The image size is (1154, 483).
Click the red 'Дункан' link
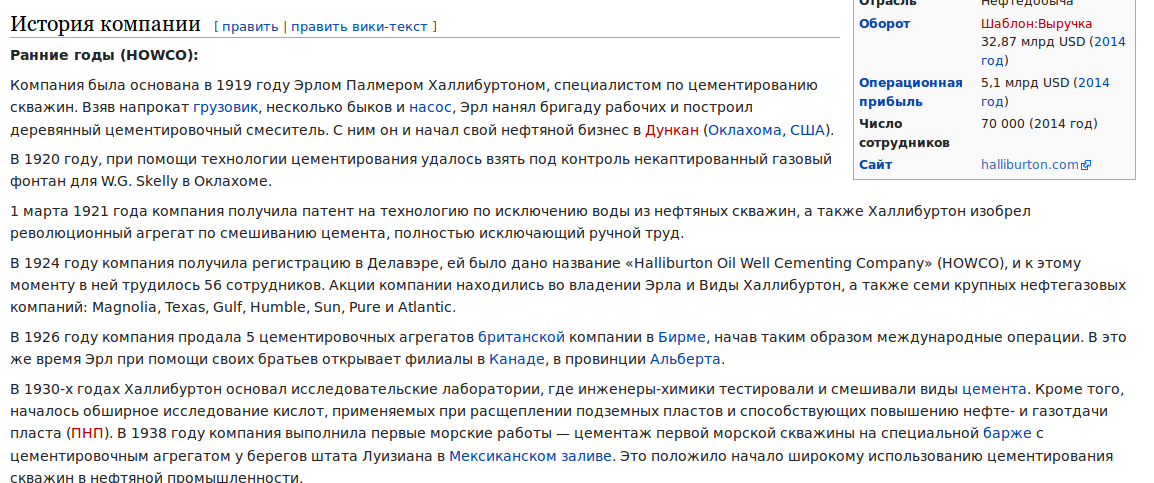671,130
